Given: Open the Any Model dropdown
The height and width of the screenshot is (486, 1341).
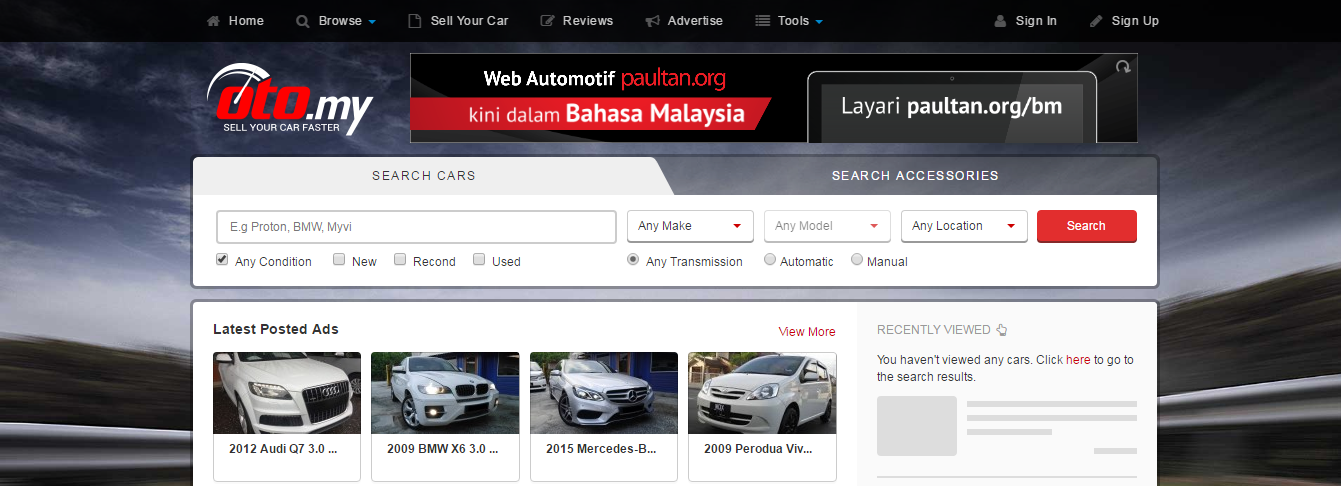Looking at the screenshot, I should click(x=827, y=226).
